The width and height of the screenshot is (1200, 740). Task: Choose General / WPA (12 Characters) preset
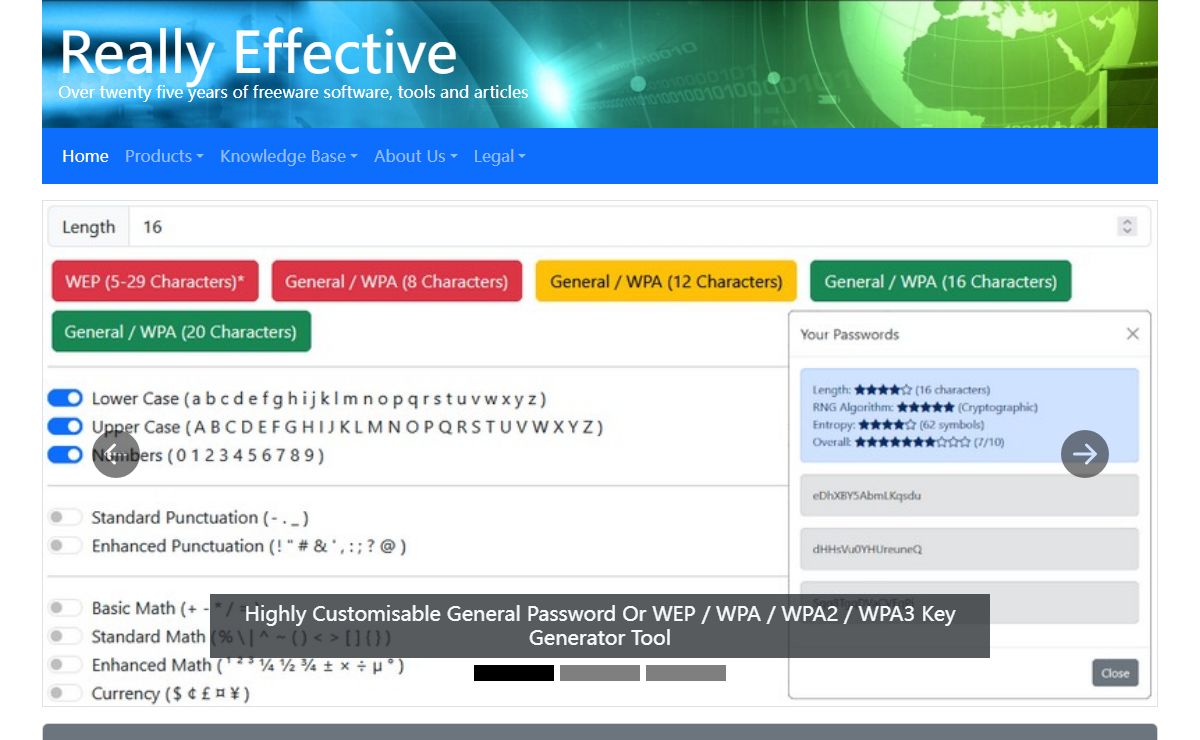(666, 282)
